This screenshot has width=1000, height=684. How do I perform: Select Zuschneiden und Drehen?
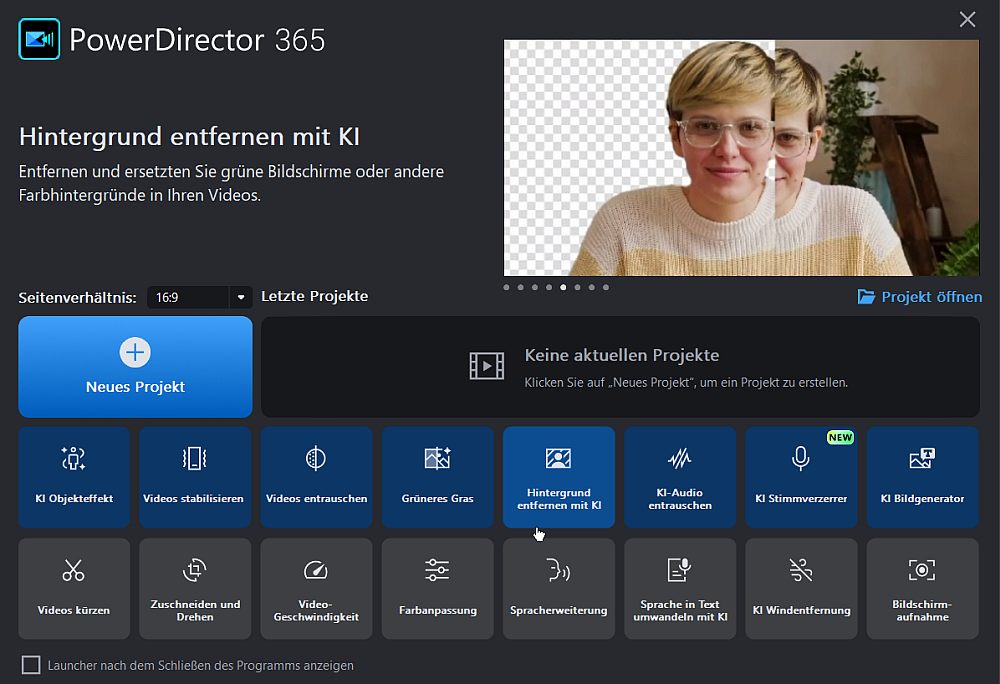click(195, 588)
